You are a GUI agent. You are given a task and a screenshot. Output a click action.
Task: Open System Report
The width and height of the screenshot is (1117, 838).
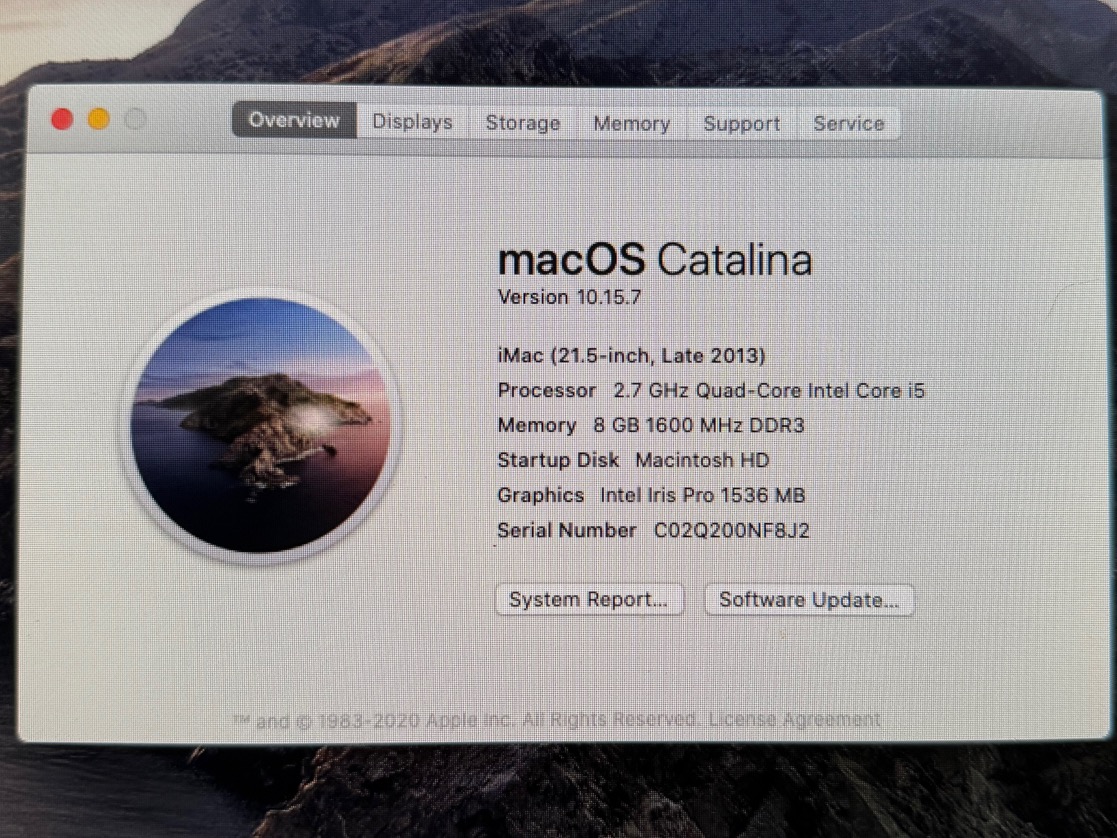click(588, 600)
